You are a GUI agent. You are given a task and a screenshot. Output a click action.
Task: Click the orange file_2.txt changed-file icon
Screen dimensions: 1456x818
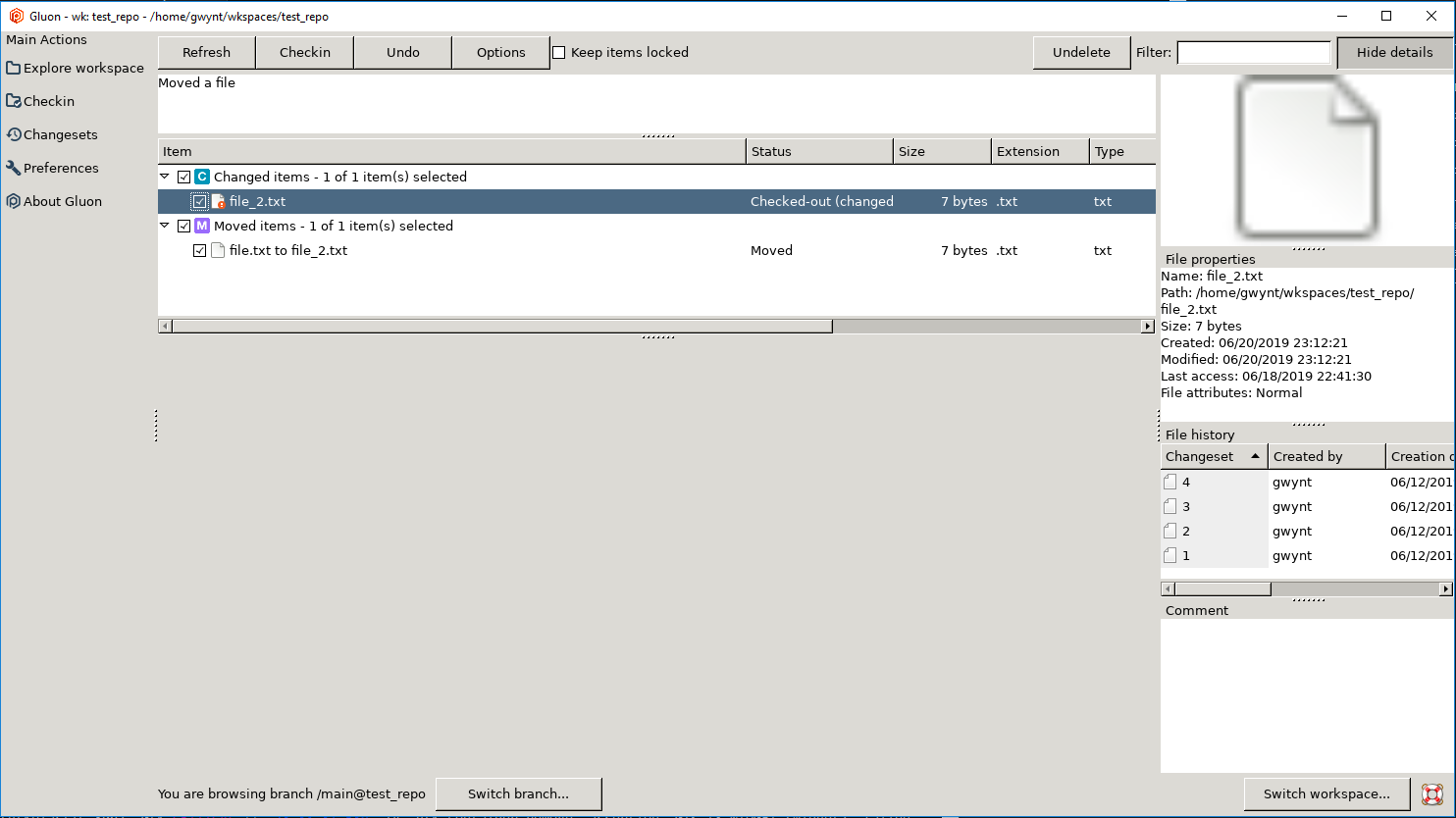(x=218, y=201)
